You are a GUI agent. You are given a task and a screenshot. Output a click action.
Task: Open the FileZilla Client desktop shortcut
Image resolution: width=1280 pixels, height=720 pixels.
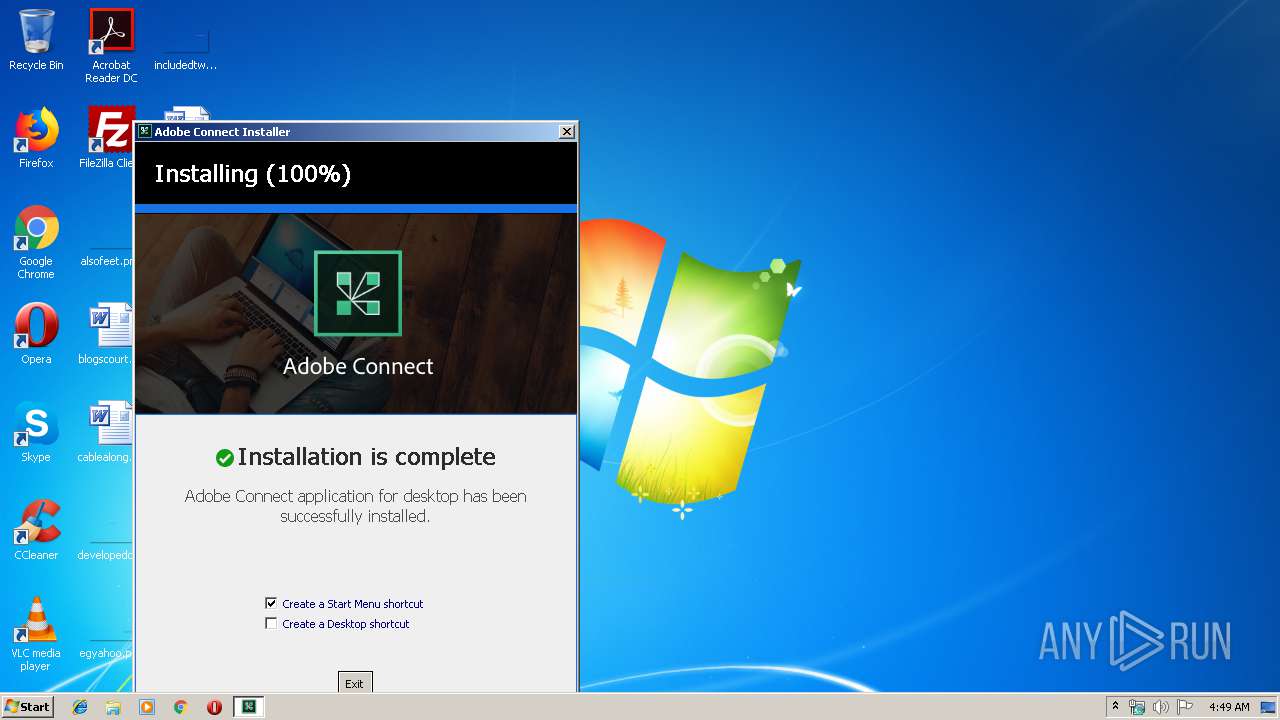pyautogui.click(x=108, y=138)
